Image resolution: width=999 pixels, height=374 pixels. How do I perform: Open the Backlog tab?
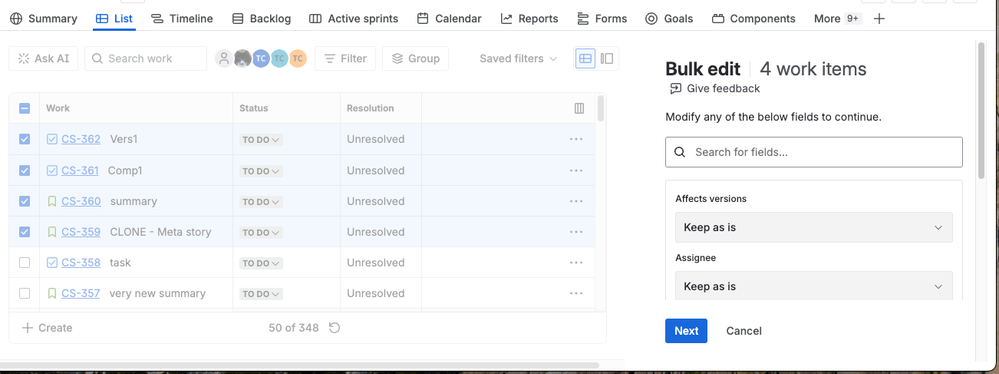point(261,18)
